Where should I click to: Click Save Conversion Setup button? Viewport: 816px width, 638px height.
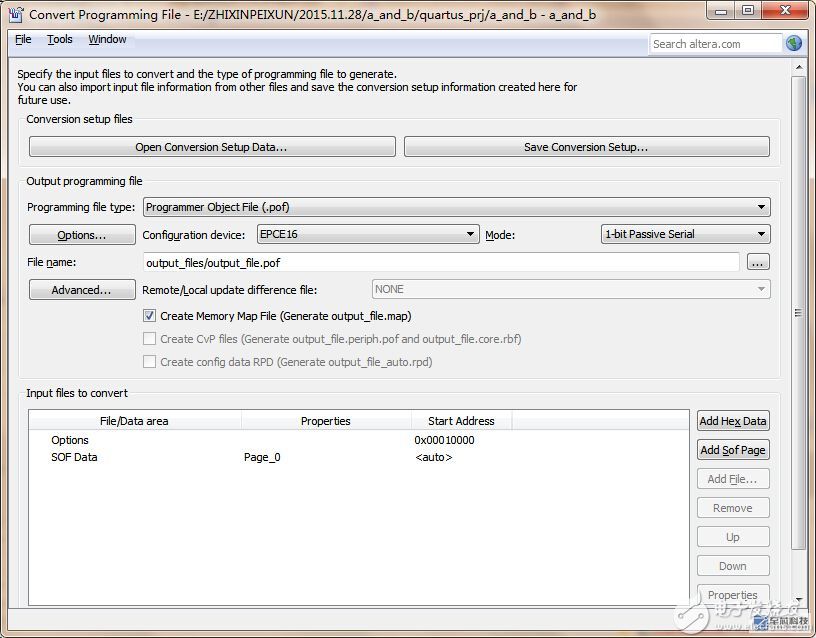(586, 147)
